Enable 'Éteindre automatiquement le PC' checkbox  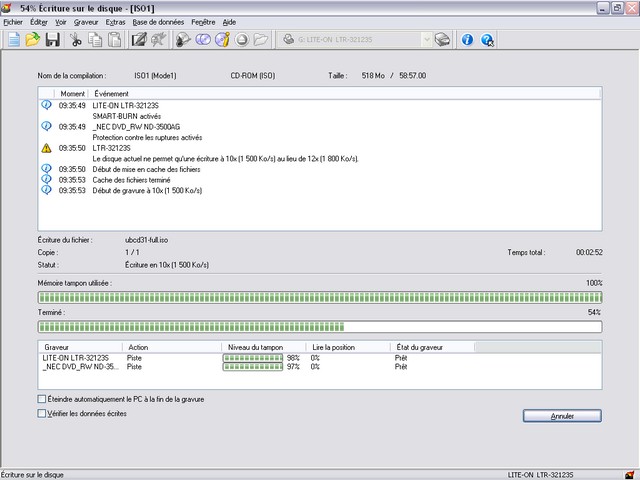pos(41,399)
